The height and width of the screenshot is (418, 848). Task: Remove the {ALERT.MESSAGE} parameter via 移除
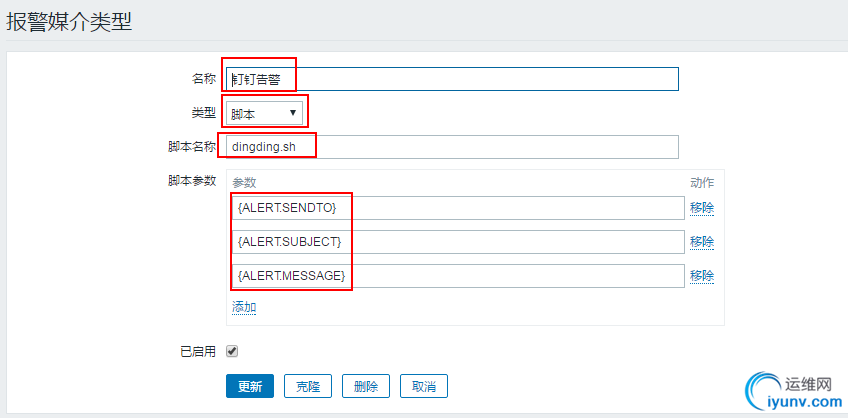(702, 276)
